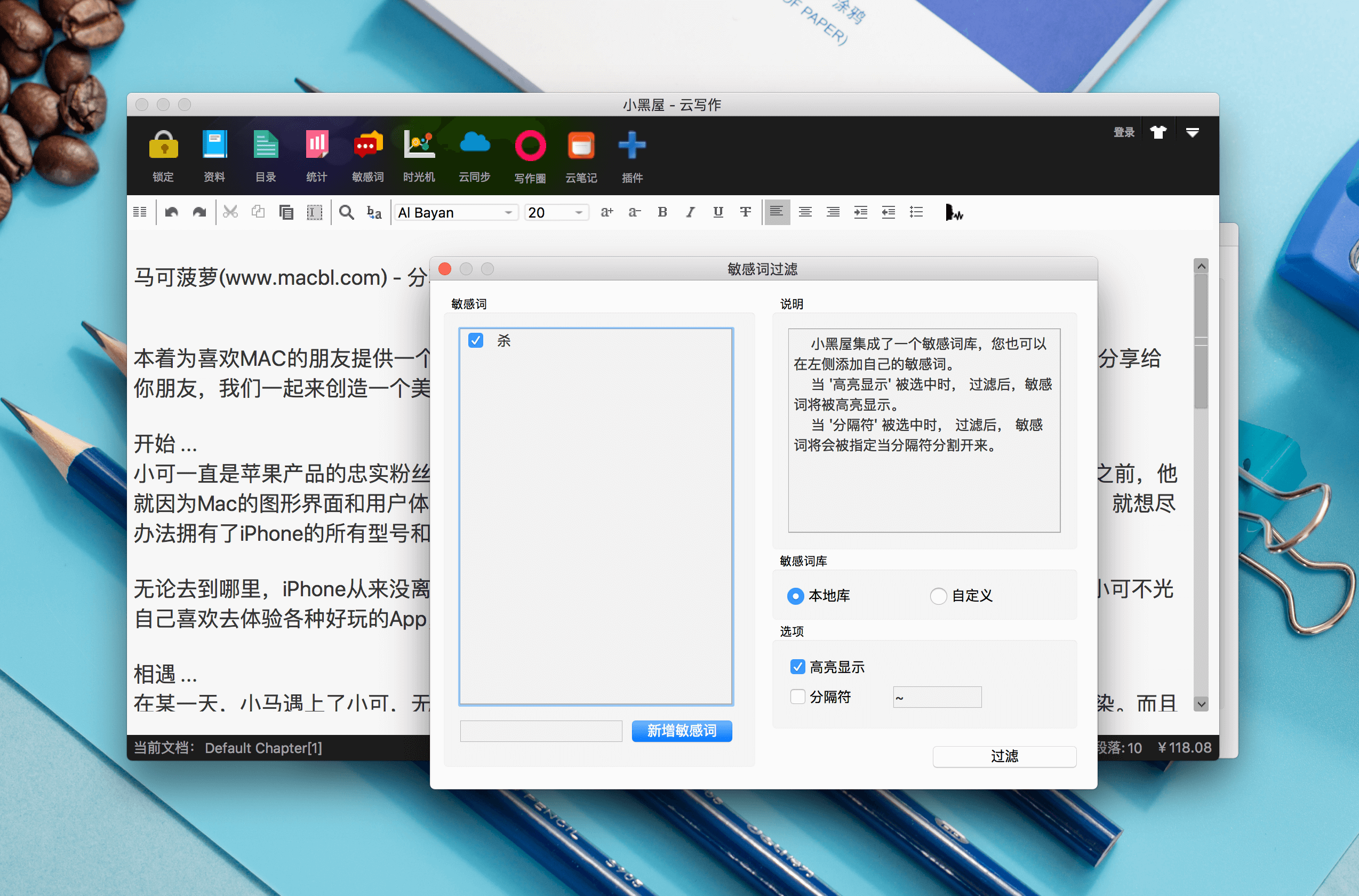Viewport: 1359px width, 896px height.
Task: Disable the 高亮显示 checkbox
Action: click(798, 667)
